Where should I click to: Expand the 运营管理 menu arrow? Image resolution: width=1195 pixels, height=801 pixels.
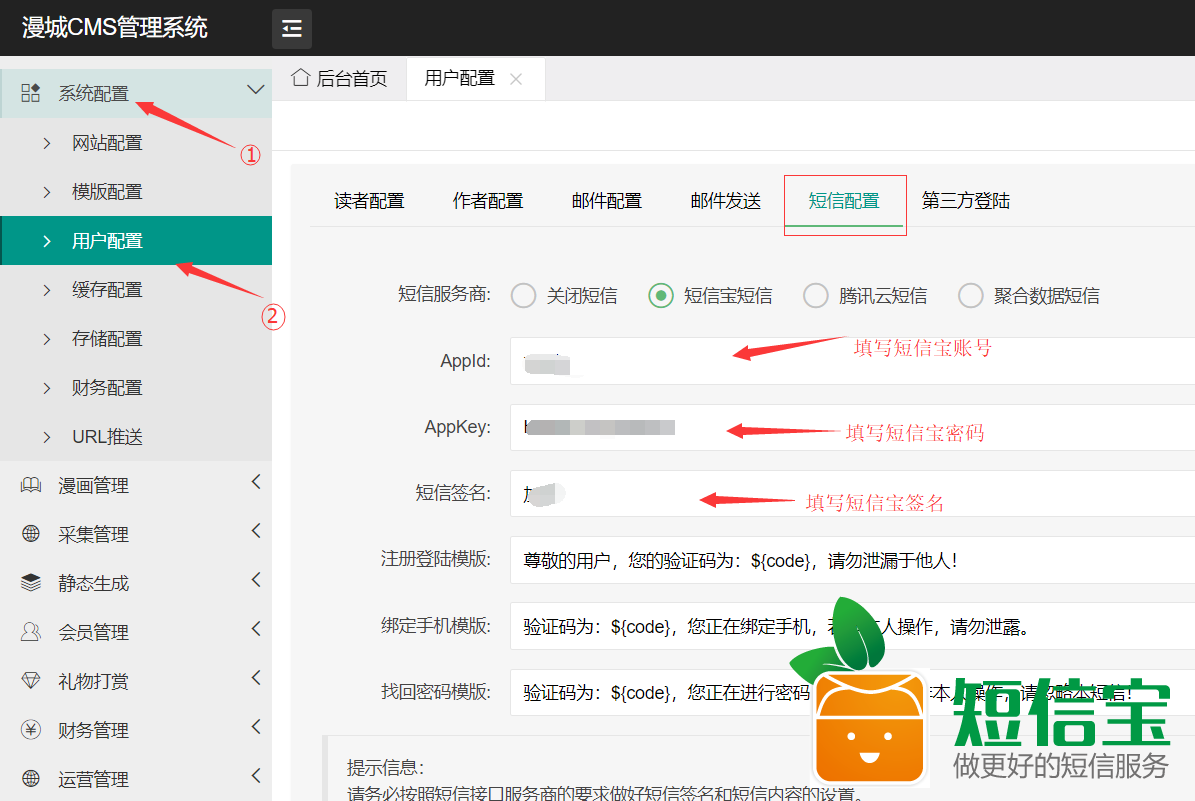(256, 776)
